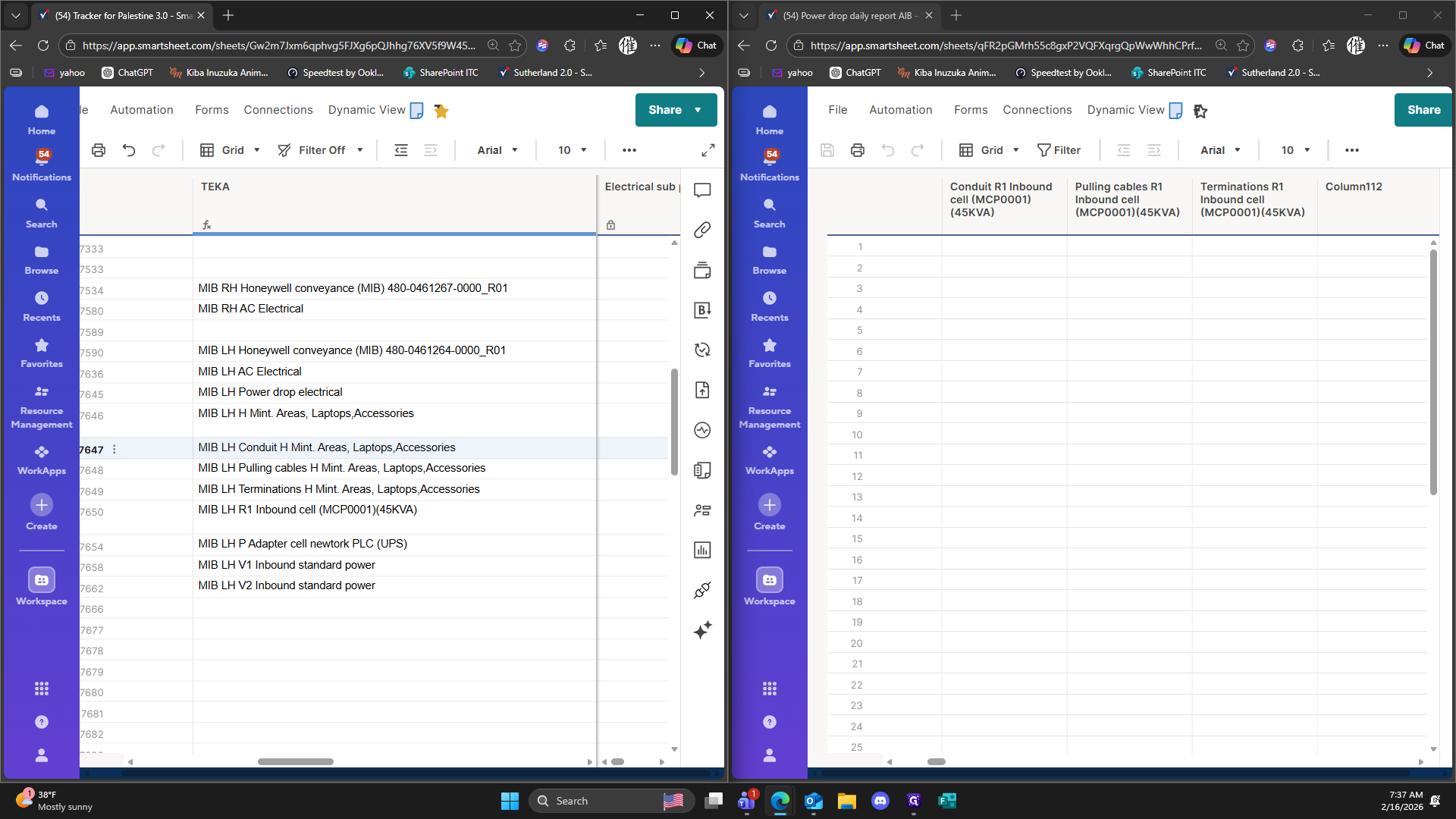Image resolution: width=1456 pixels, height=819 pixels.
Task: Open the Share dropdown arrow in left window
Action: tap(698, 110)
